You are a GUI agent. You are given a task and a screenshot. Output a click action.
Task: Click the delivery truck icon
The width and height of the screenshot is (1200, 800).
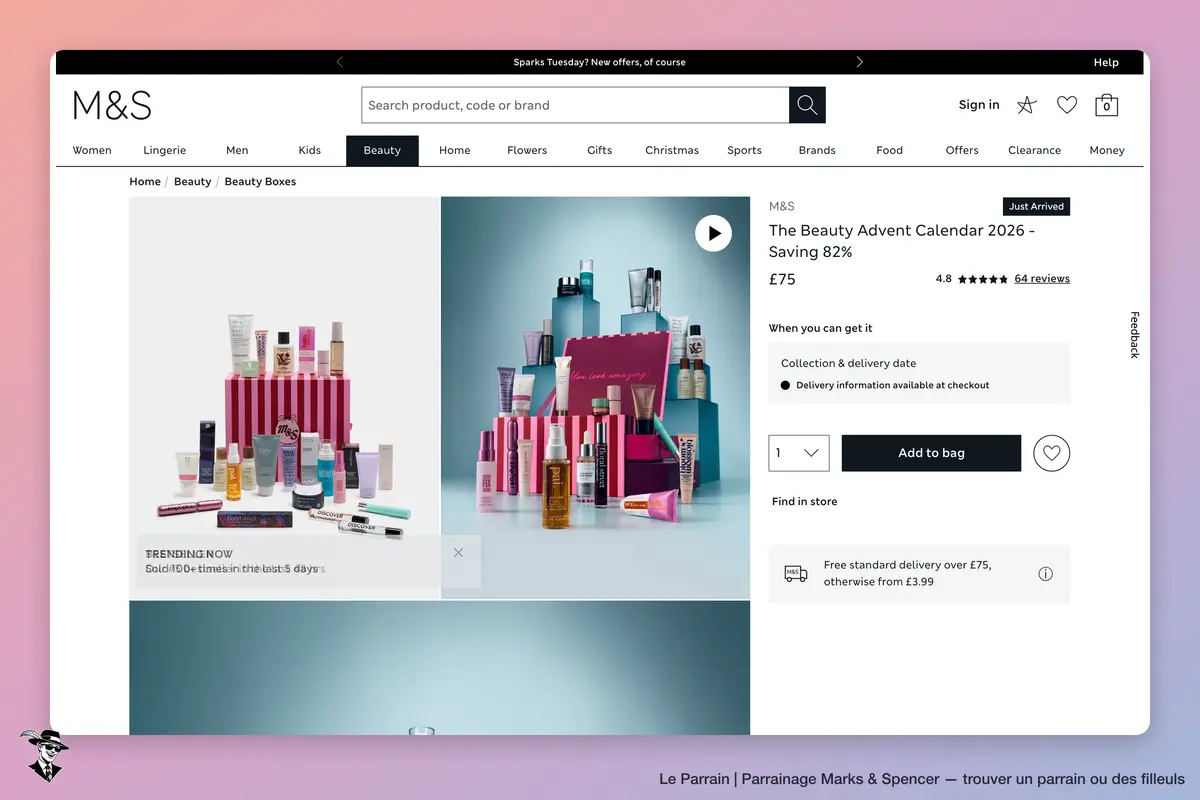tap(795, 574)
